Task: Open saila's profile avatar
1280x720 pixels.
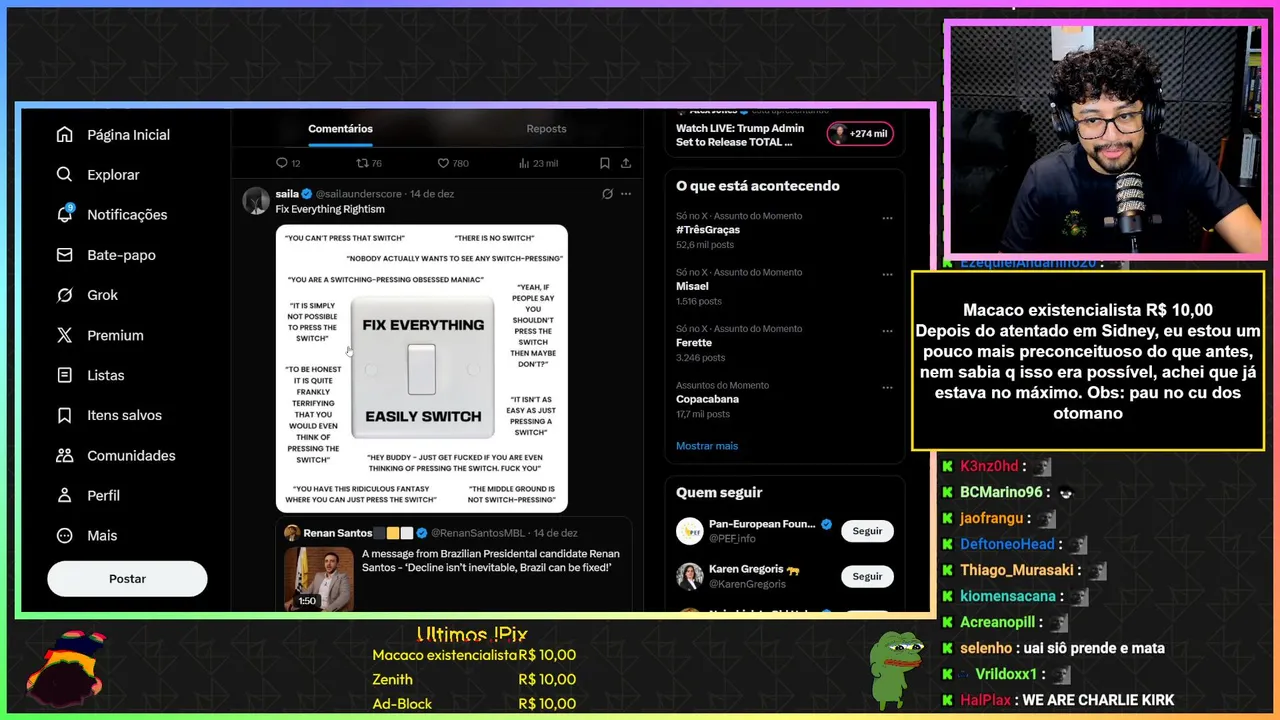Action: click(x=256, y=200)
